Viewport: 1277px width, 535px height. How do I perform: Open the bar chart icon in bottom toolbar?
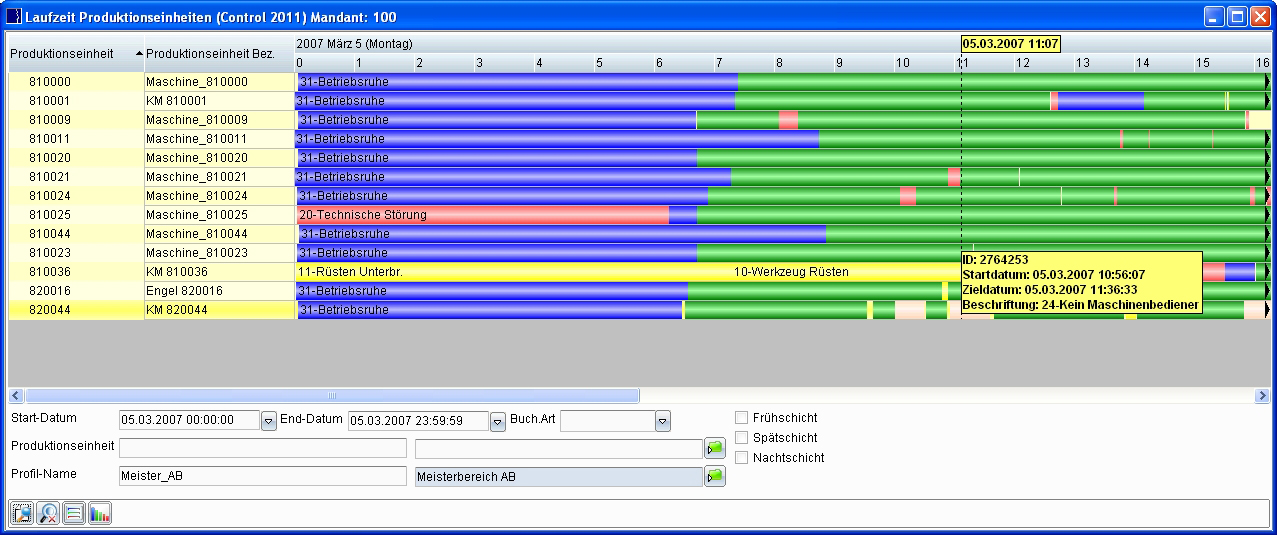[x=100, y=514]
